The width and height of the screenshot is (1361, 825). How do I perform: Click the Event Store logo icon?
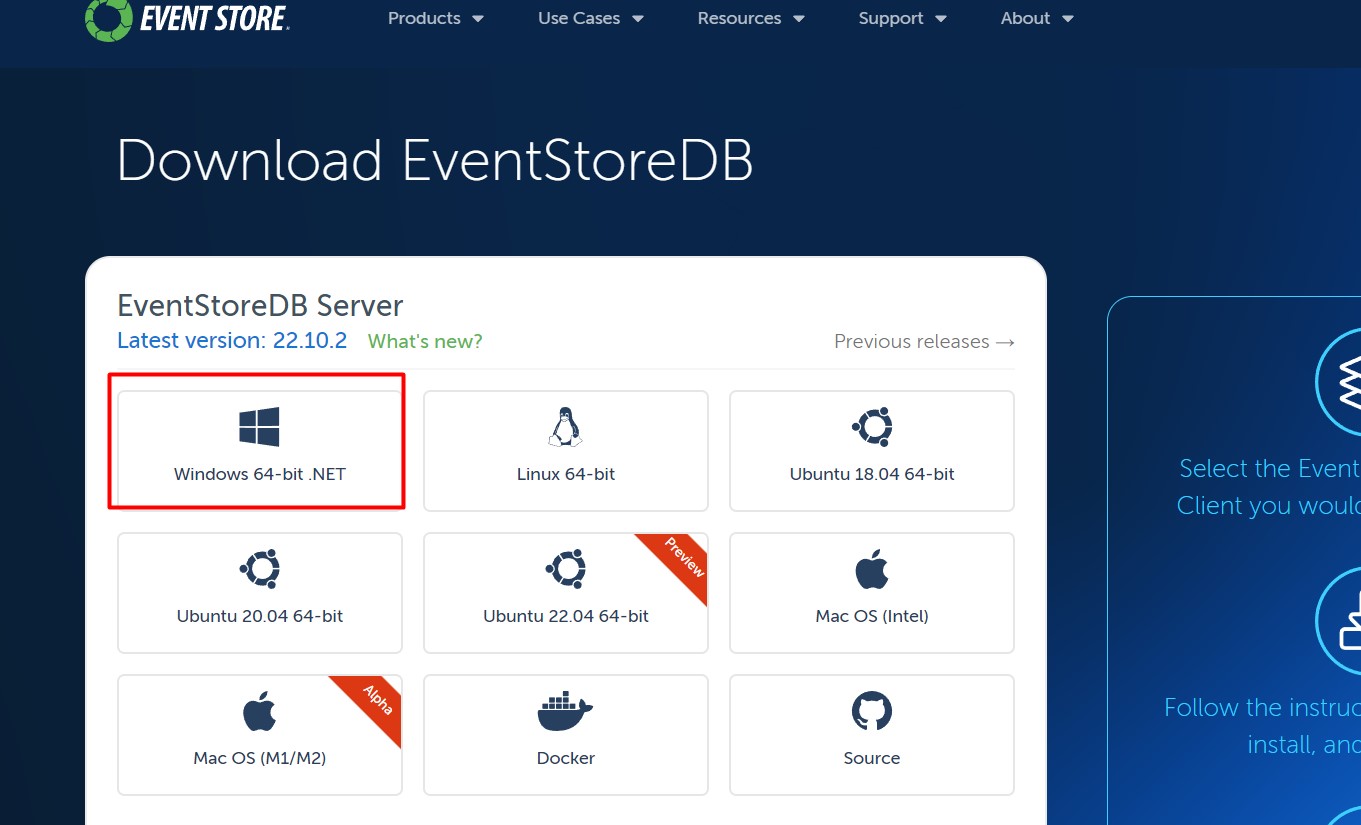[x=108, y=19]
